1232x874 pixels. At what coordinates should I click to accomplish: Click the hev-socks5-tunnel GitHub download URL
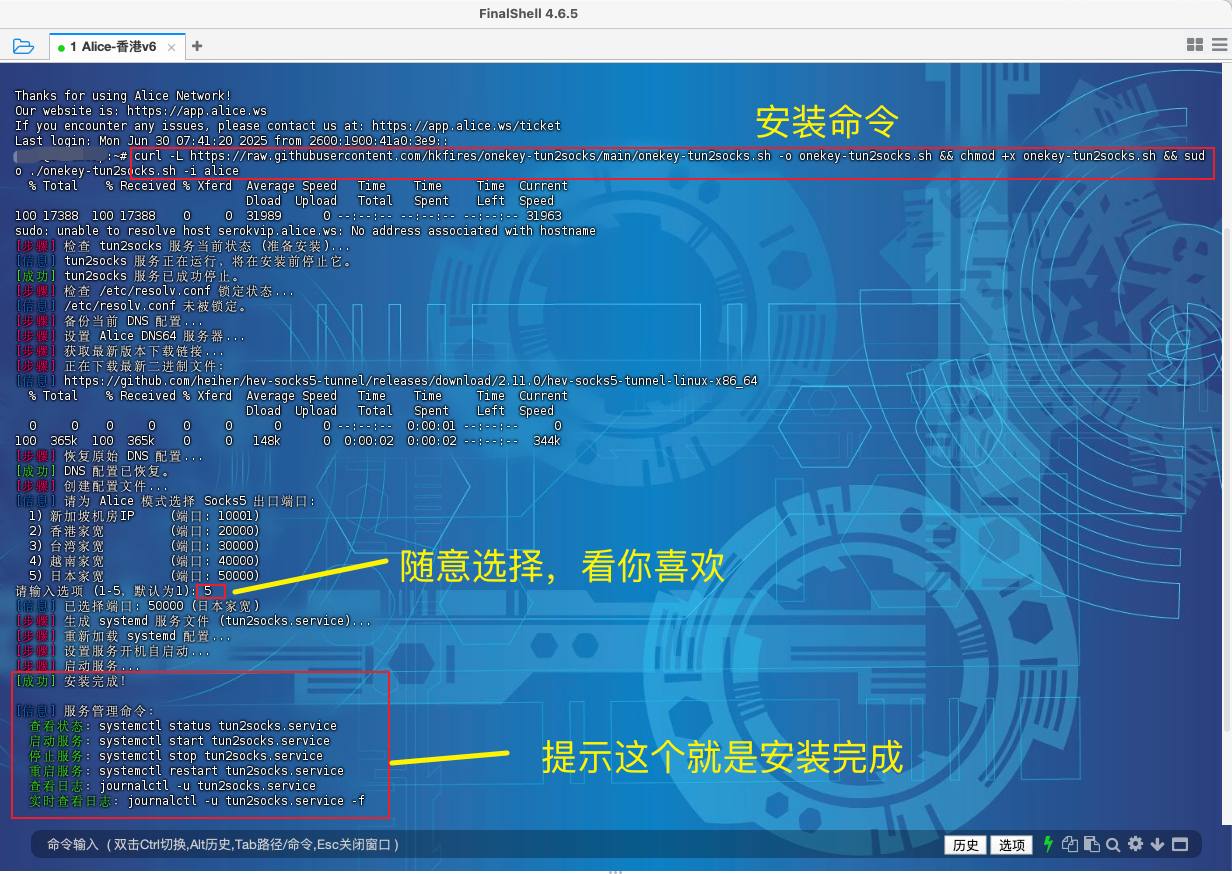pos(410,381)
